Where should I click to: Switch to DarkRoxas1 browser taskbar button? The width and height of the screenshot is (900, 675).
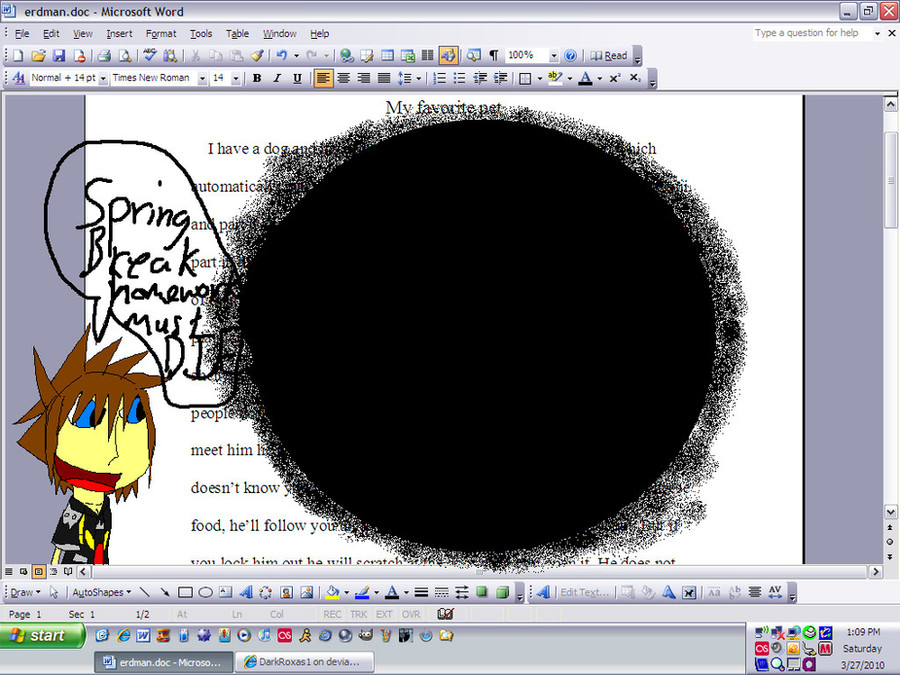[x=305, y=662]
